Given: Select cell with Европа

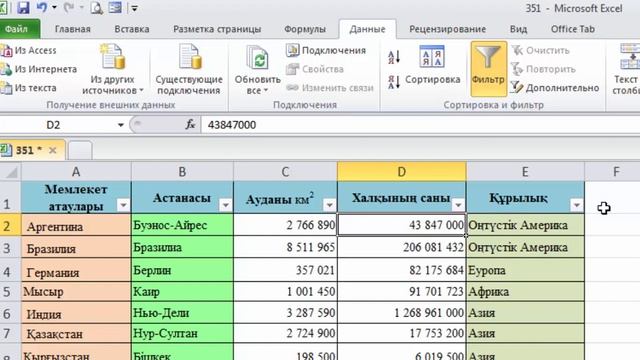Looking at the screenshot, I should pos(525,270).
